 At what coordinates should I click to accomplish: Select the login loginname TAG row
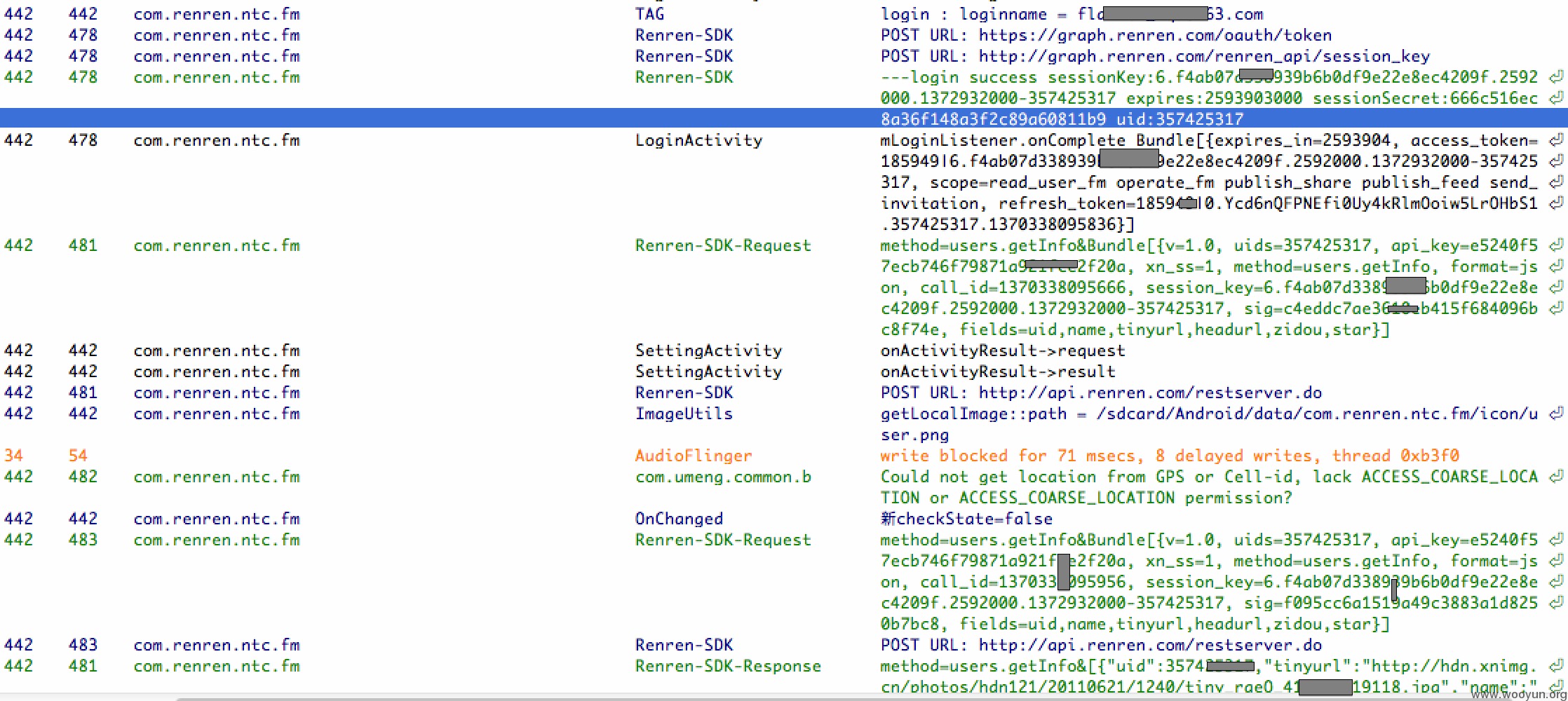[x=784, y=14]
